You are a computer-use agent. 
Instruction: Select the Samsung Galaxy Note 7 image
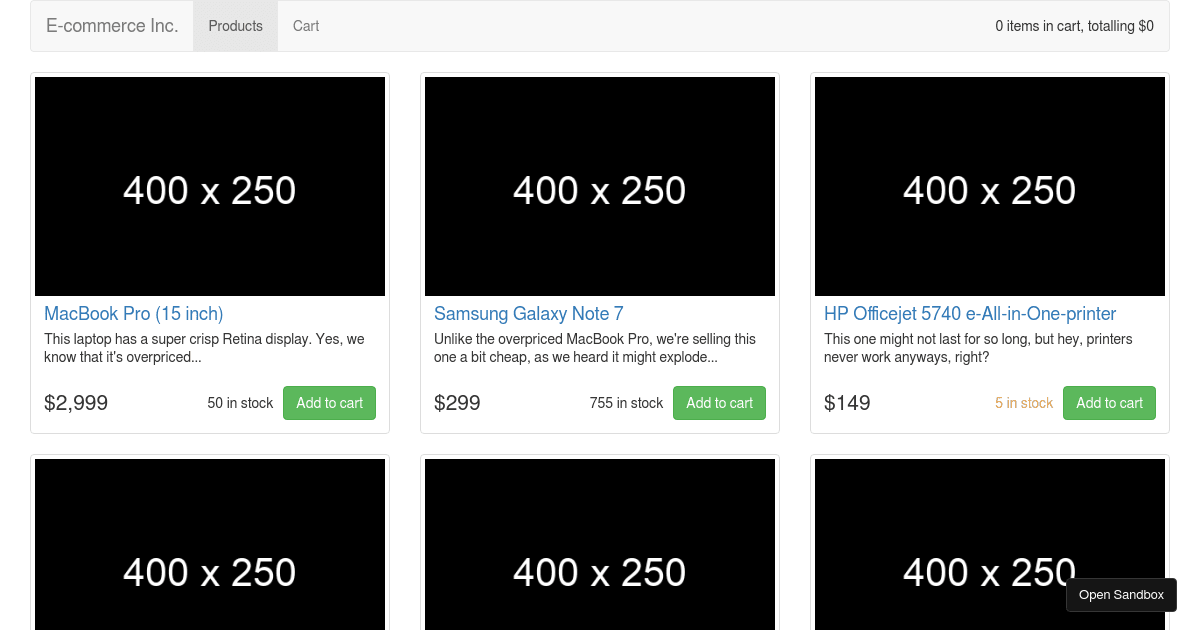600,187
